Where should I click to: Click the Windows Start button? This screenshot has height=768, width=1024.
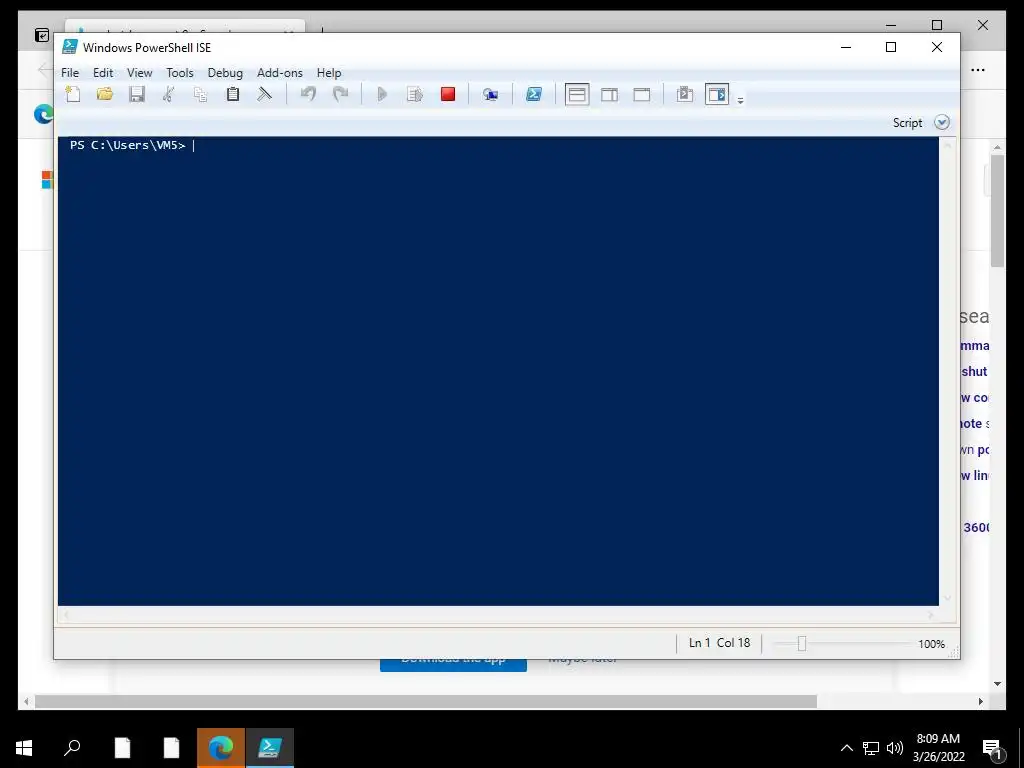click(x=24, y=748)
